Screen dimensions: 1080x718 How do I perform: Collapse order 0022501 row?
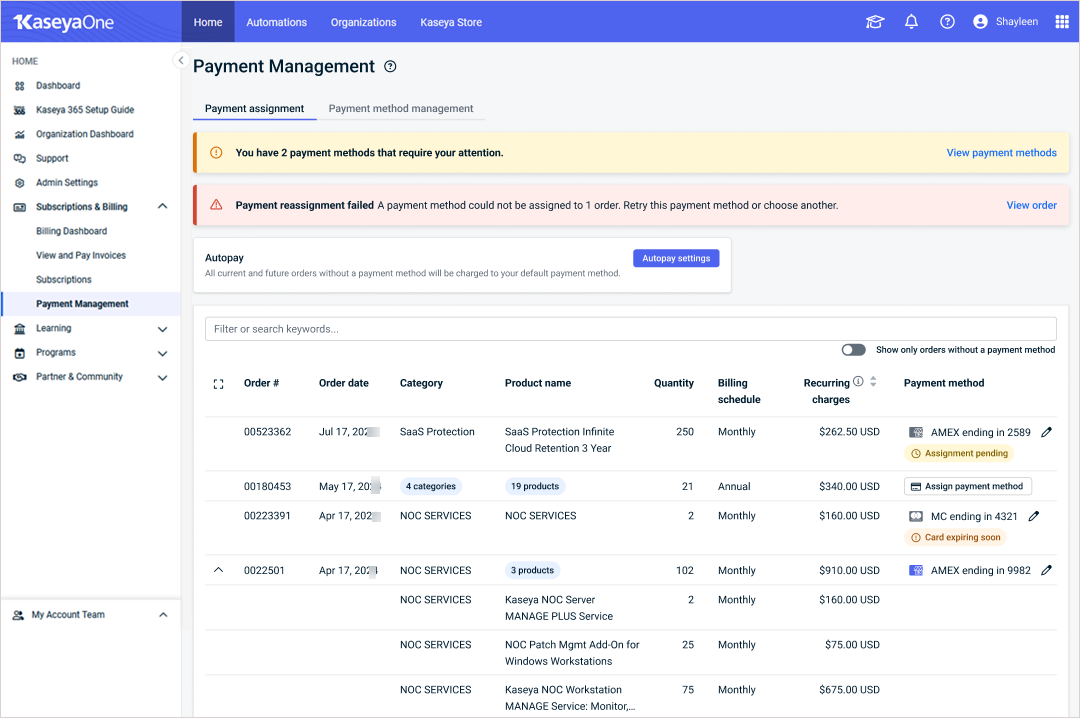(x=218, y=570)
